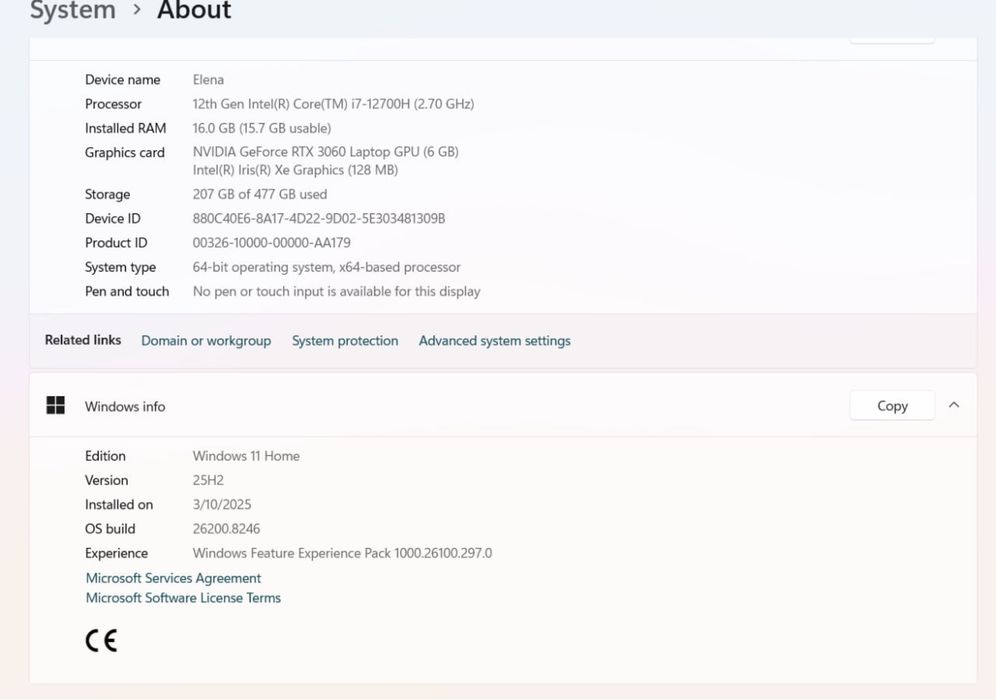Click the Related links label

tap(83, 340)
